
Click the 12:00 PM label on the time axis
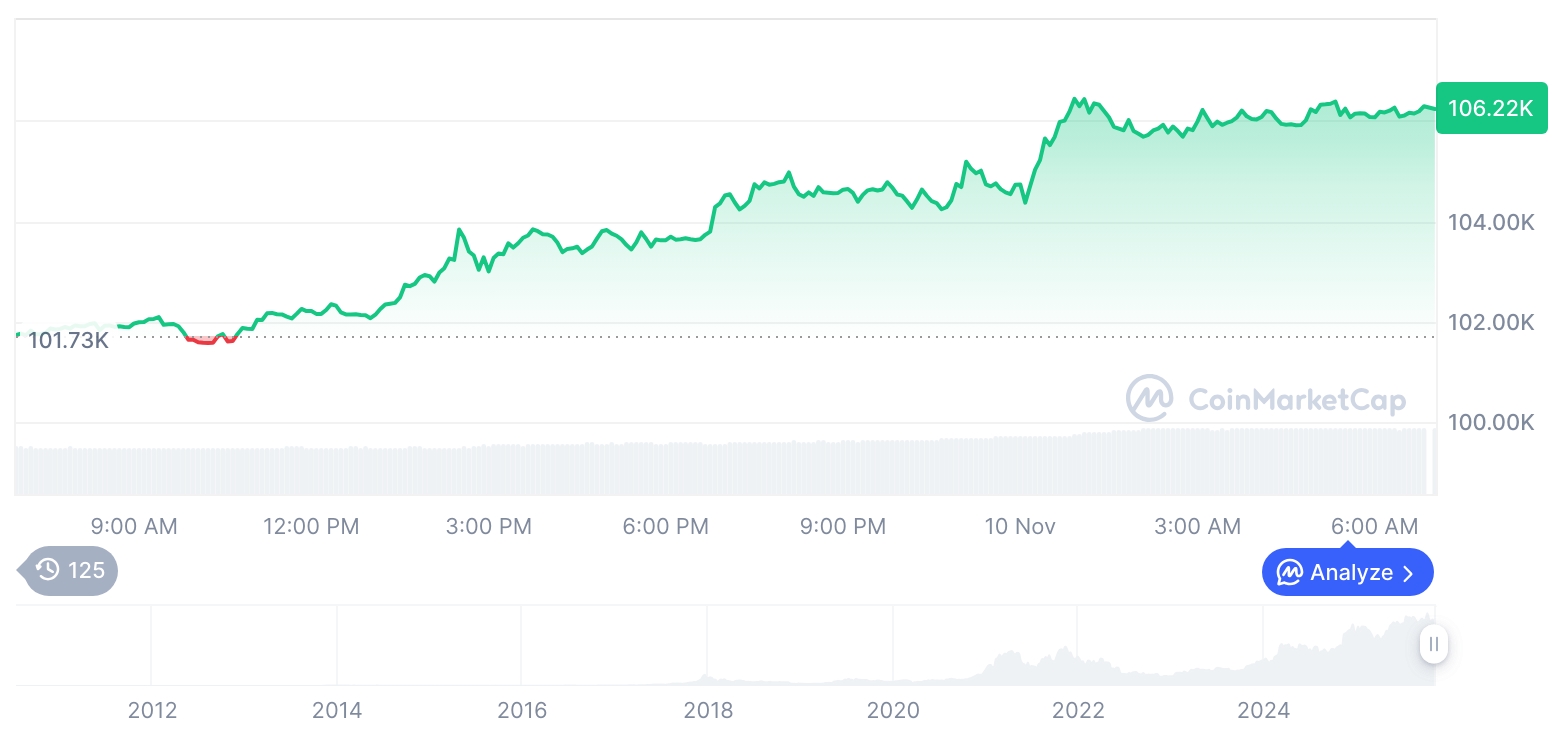point(311,526)
